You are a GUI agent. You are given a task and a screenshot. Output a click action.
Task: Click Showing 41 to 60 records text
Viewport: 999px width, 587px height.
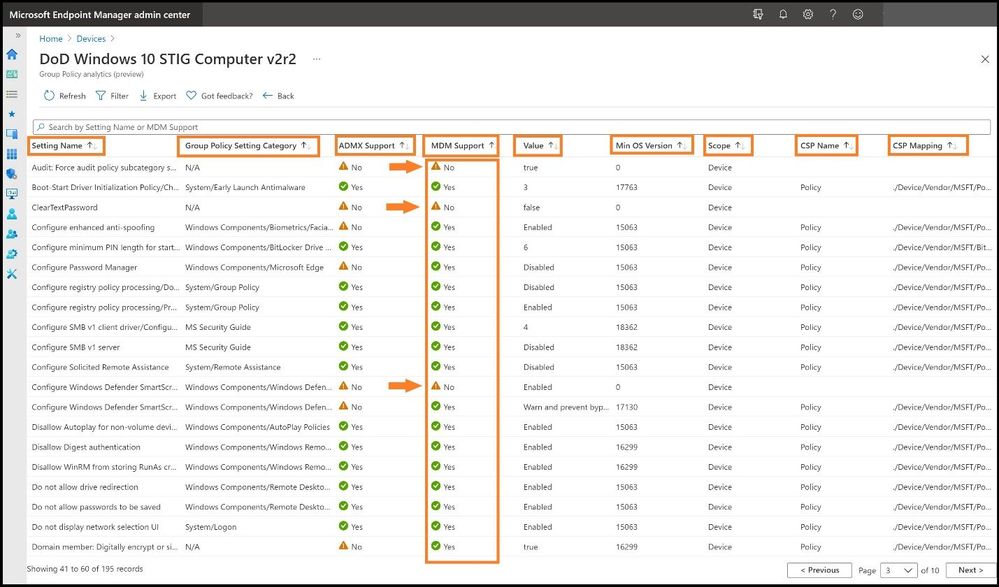85,569
